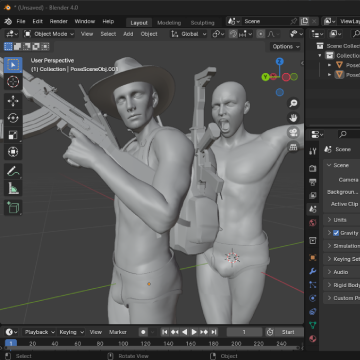Click the green Y axis gizmo

266,77
